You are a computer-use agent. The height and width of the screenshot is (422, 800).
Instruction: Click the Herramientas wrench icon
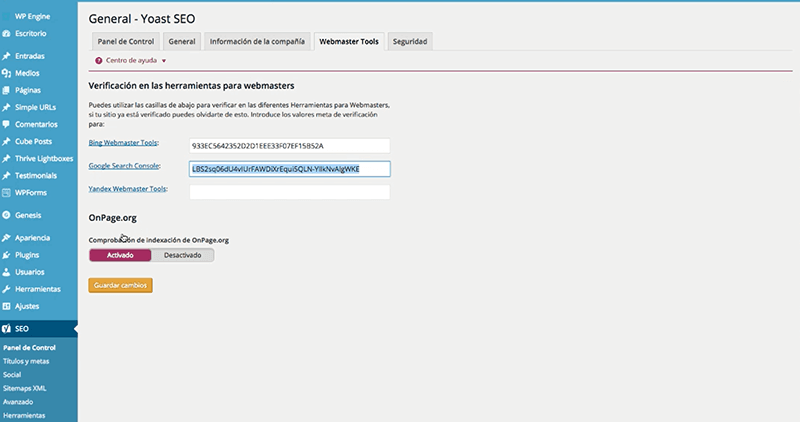[x=6, y=289]
